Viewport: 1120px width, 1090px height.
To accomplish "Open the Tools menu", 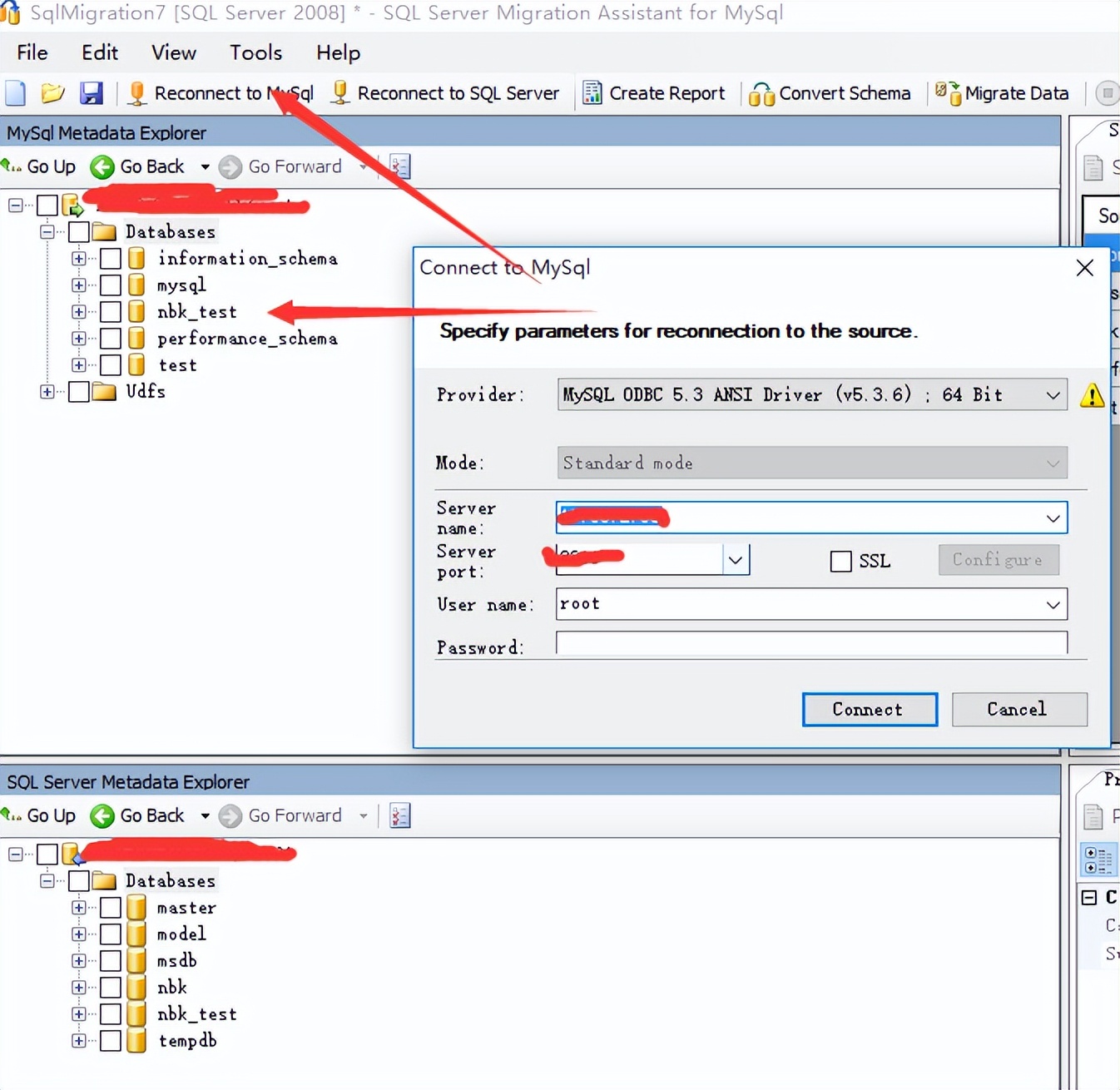I will (x=255, y=52).
